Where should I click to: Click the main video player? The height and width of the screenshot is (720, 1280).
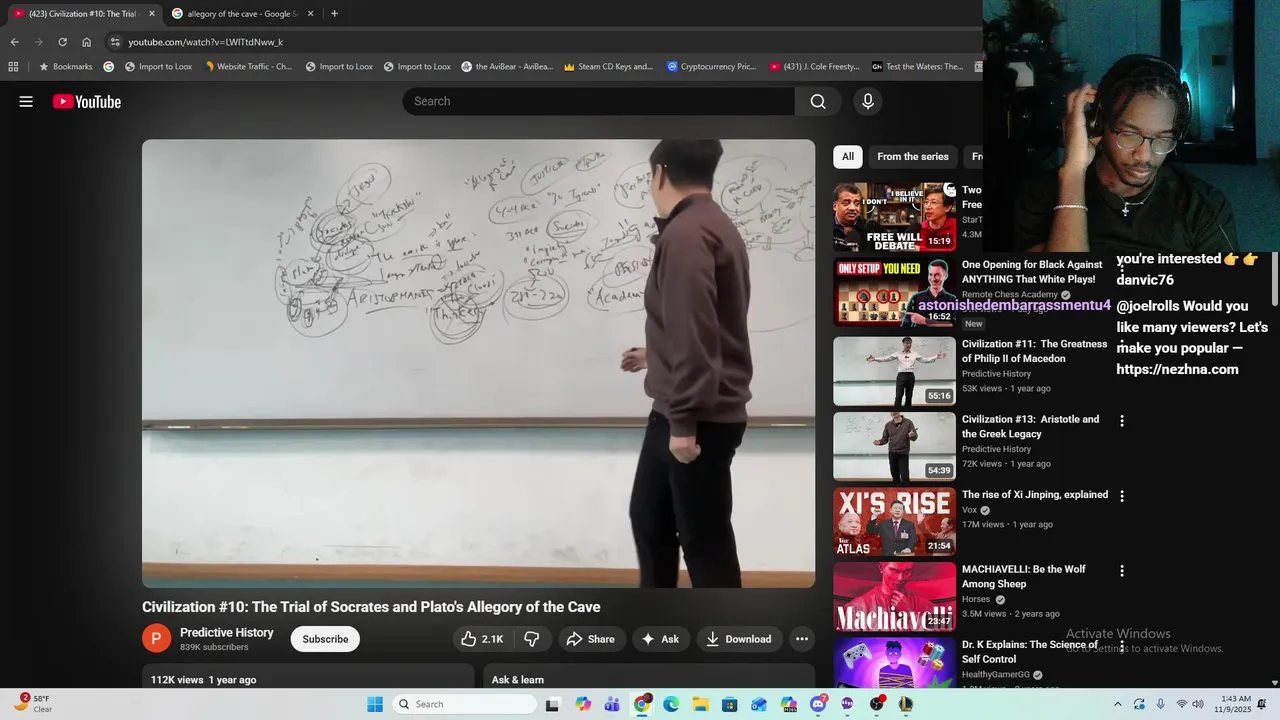[478, 364]
